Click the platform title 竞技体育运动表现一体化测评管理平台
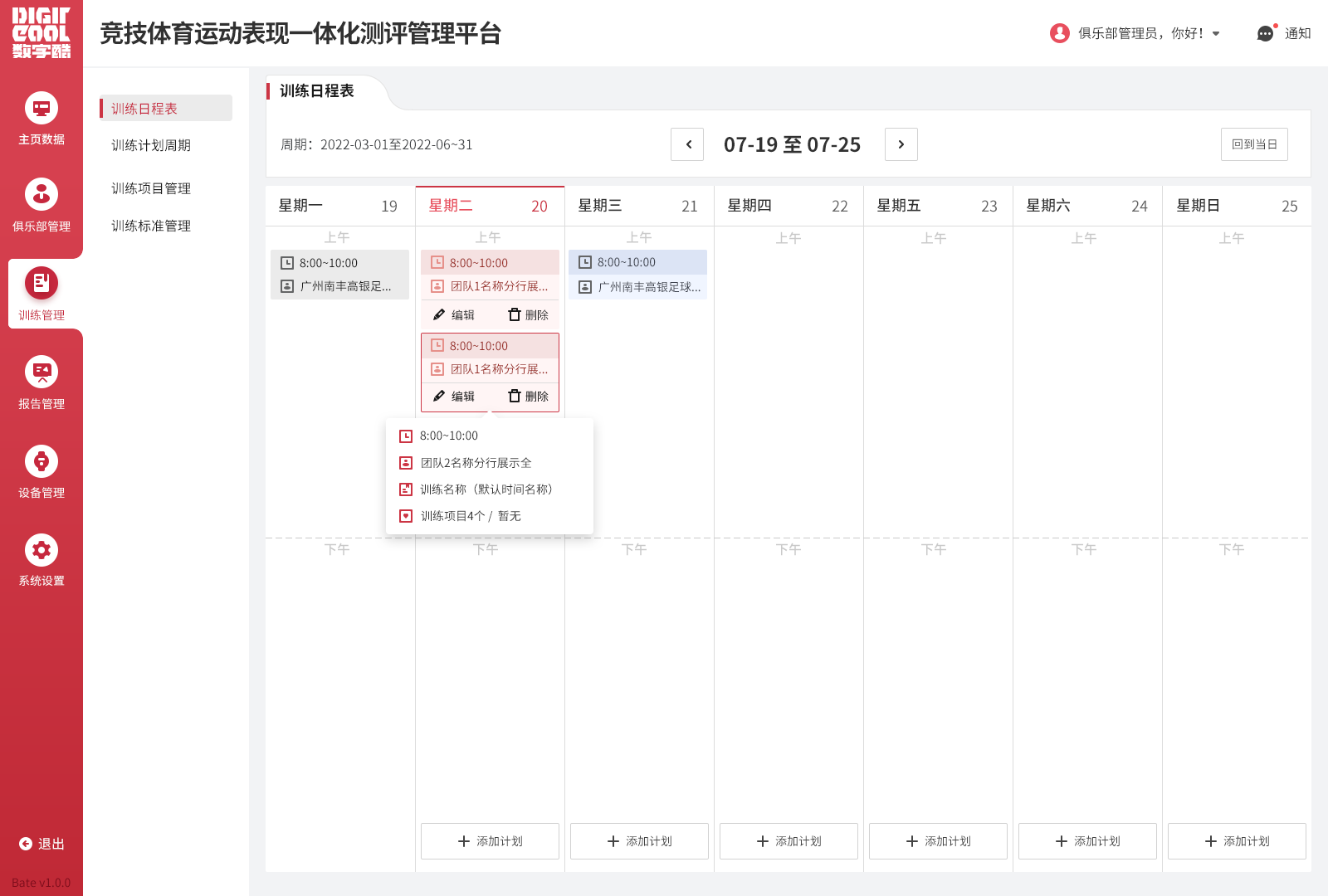 pyautogui.click(x=301, y=33)
